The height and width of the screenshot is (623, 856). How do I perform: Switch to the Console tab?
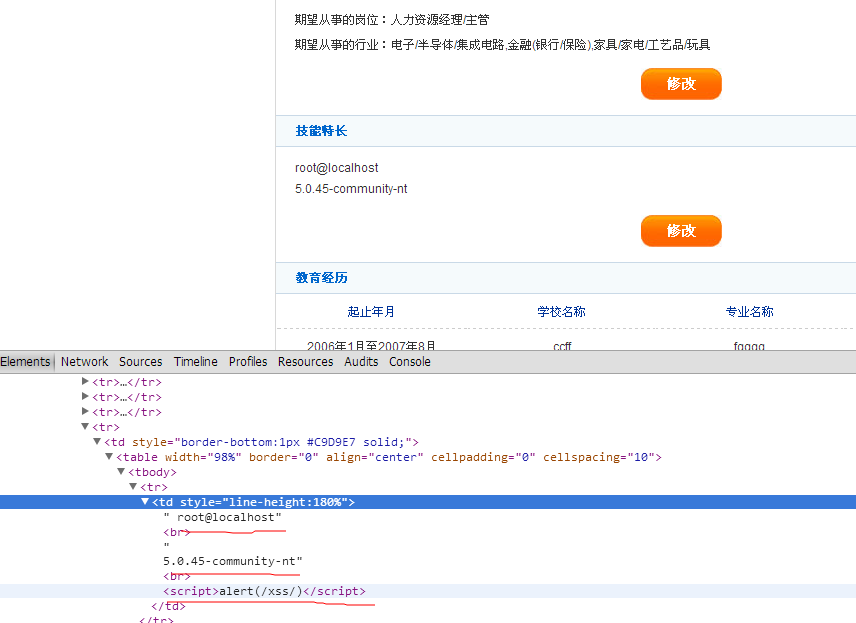409,361
